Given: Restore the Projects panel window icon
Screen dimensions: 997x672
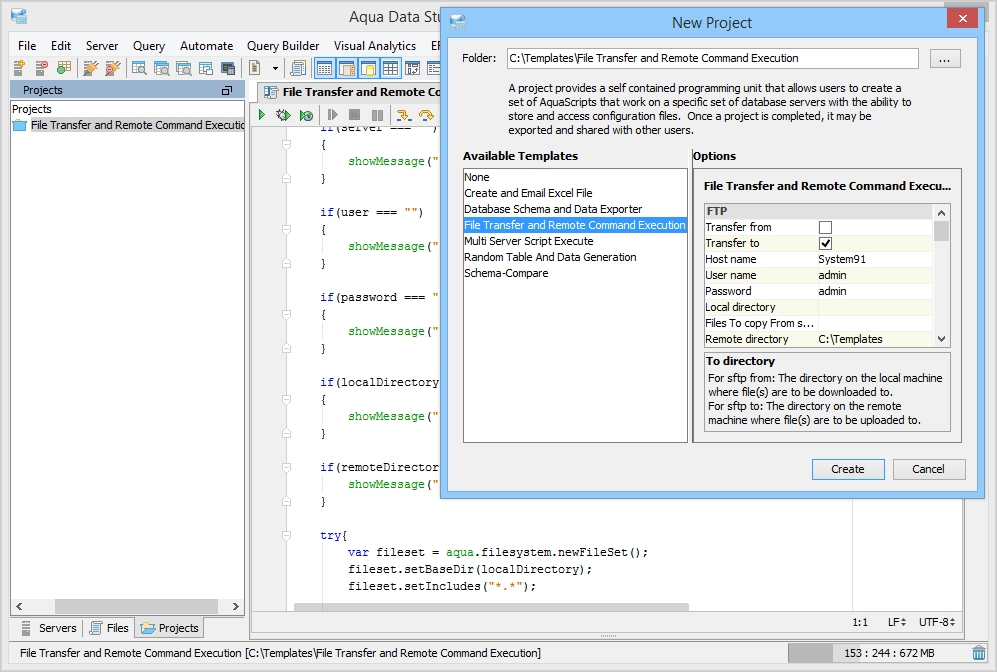Looking at the screenshot, I should click(x=227, y=90).
